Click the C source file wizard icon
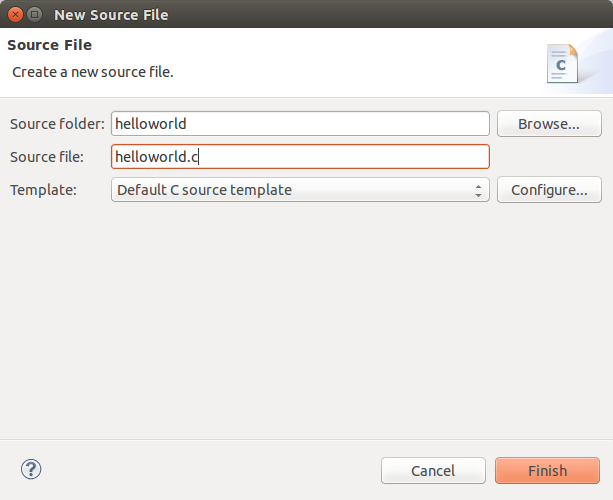The height and width of the screenshot is (500, 613). pyautogui.click(x=561, y=64)
